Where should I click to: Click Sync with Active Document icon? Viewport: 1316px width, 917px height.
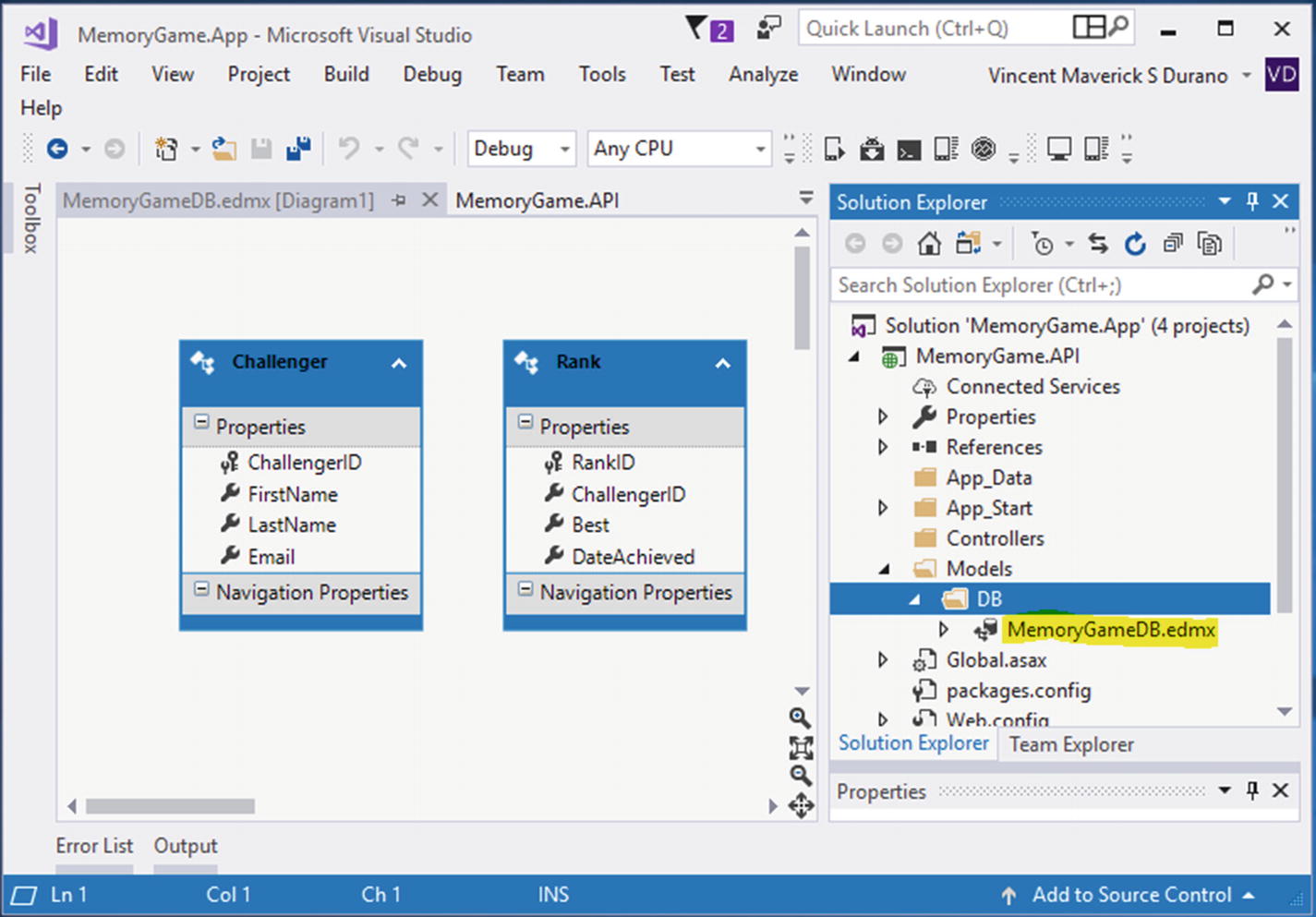[x=1098, y=244]
